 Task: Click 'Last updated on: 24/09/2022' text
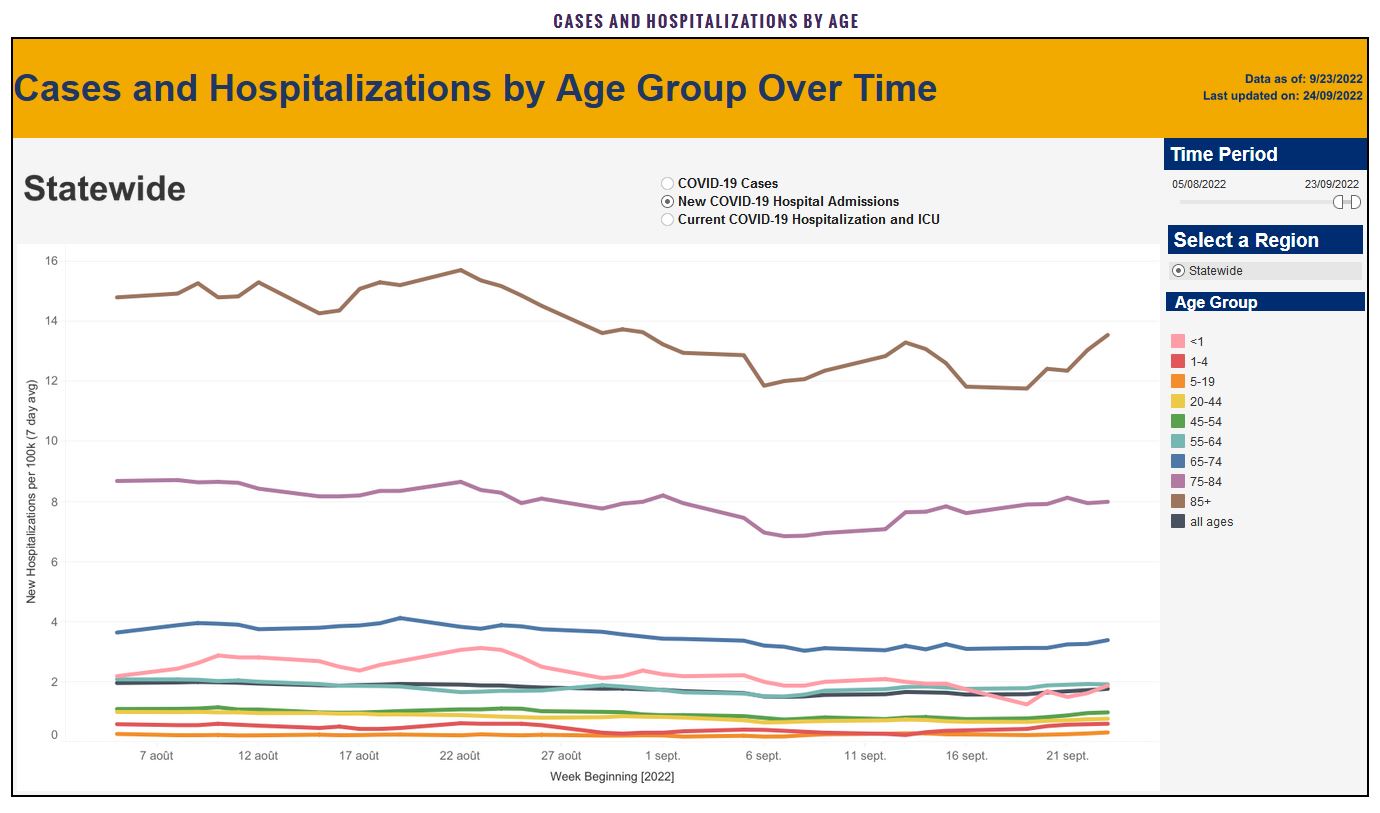click(x=1283, y=96)
